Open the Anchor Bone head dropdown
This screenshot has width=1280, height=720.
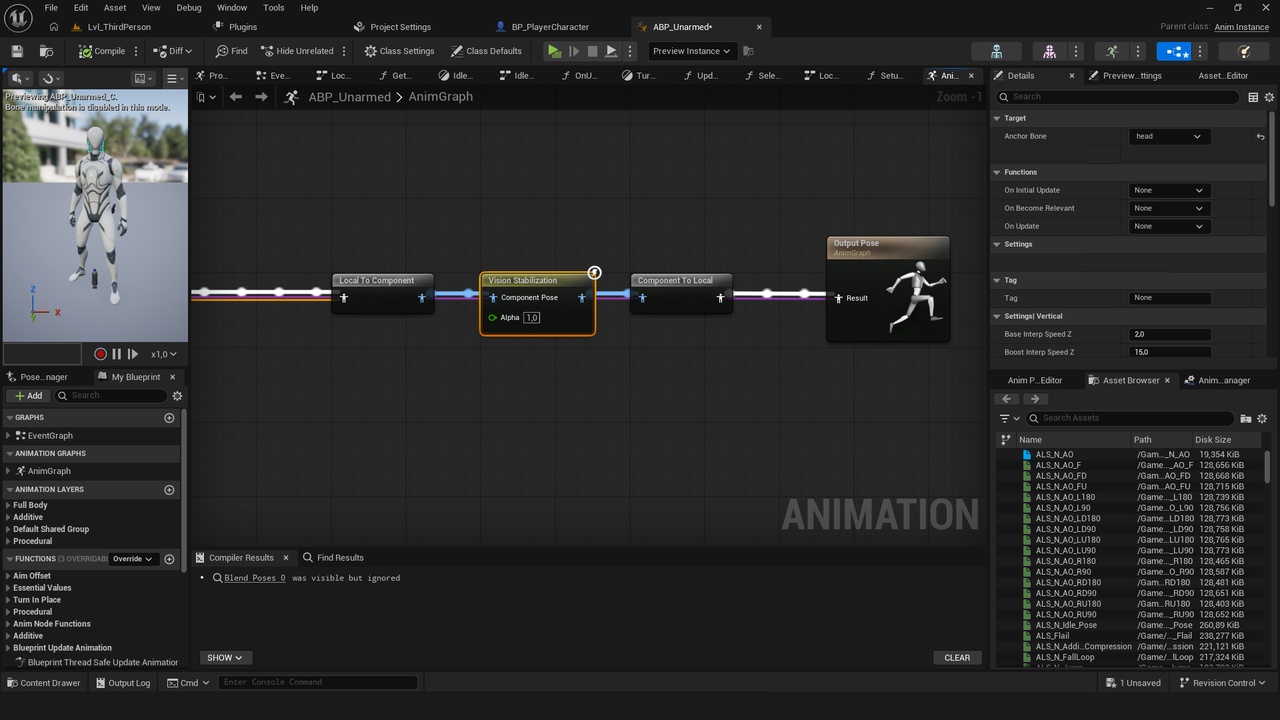click(1168, 136)
